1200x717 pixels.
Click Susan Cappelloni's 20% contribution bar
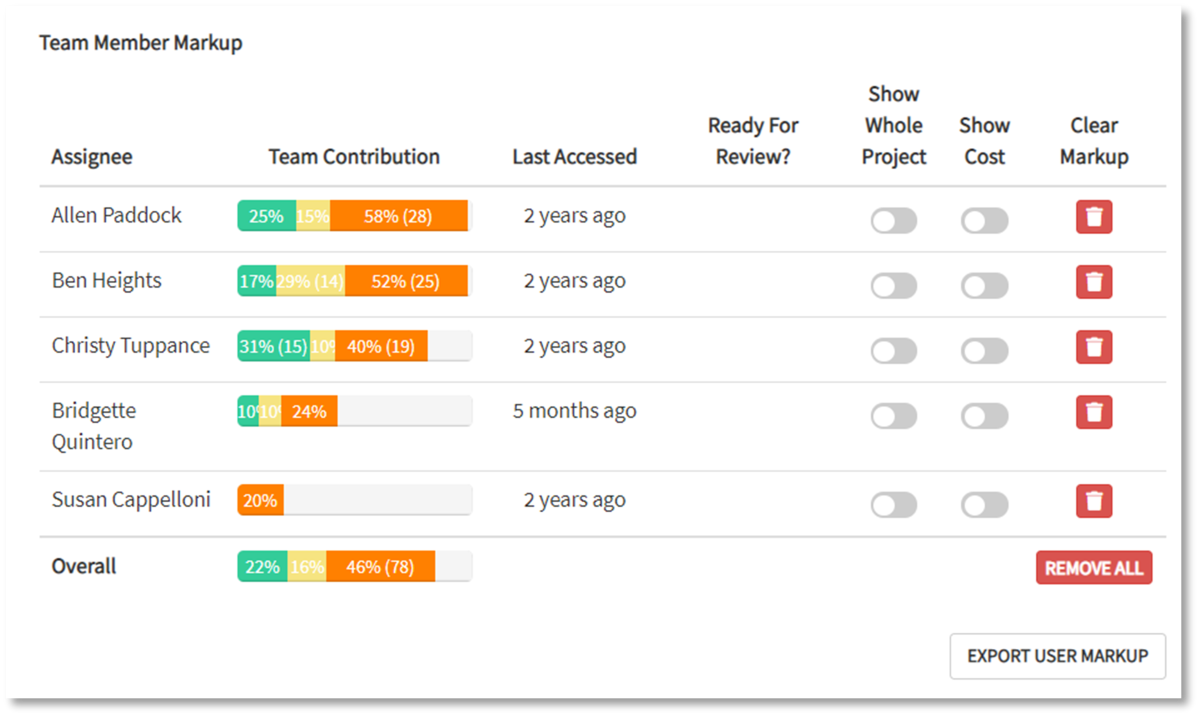pyautogui.click(x=260, y=500)
